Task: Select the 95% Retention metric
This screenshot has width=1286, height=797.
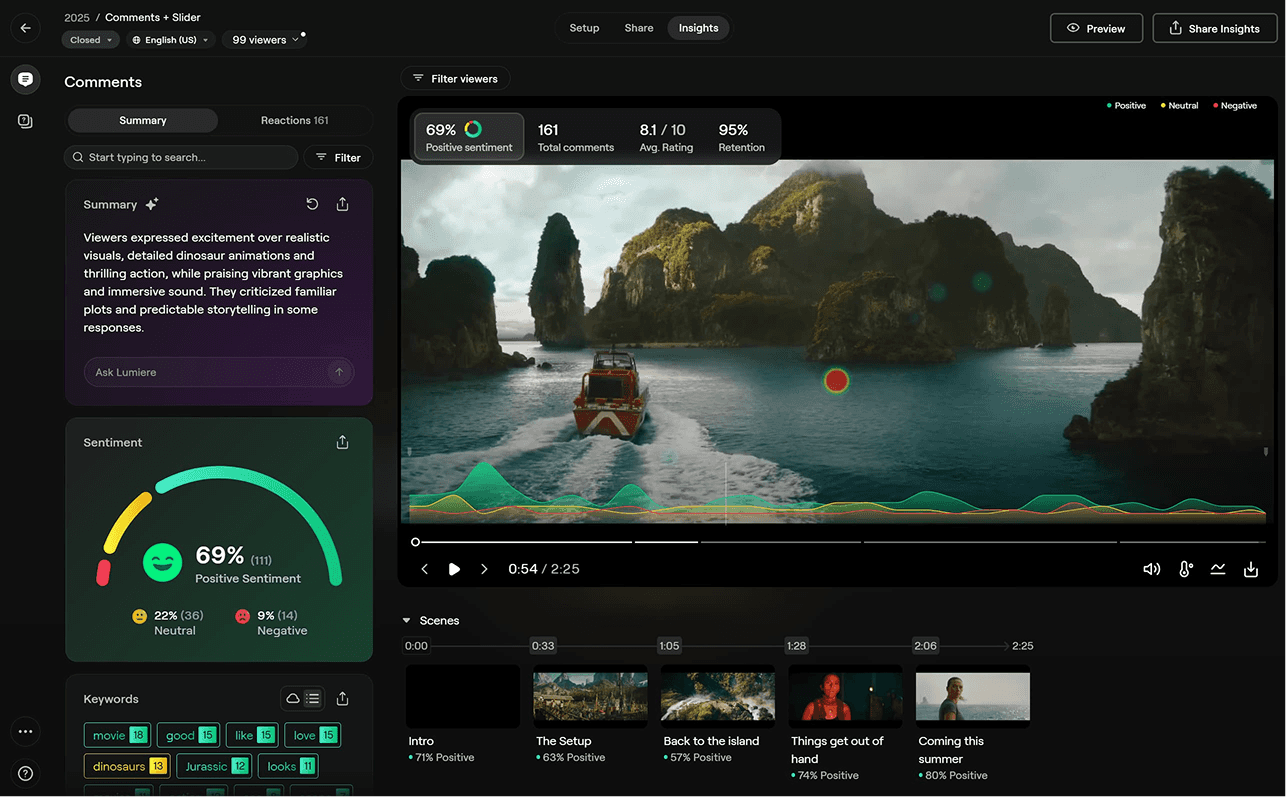Action: [741, 137]
